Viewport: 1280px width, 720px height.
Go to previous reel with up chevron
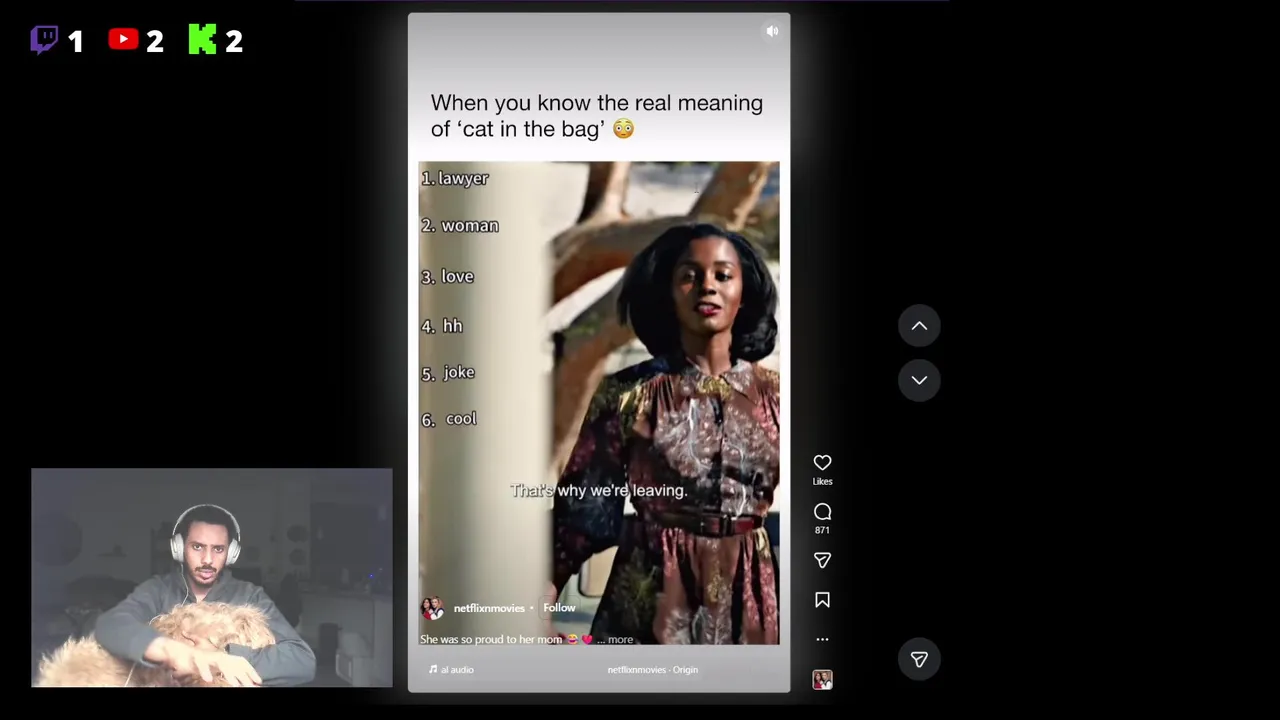point(919,326)
